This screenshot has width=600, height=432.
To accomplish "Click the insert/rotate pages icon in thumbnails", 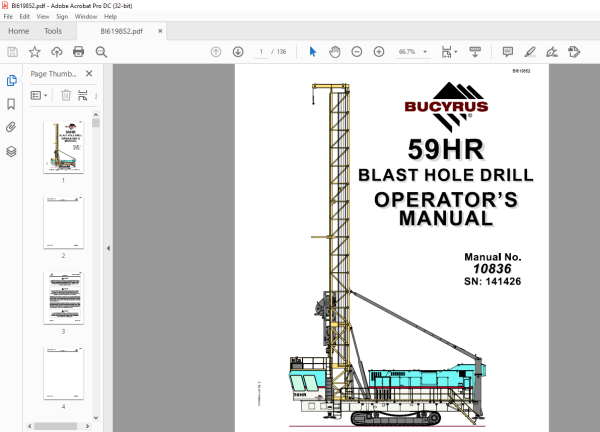I will (x=83, y=95).
